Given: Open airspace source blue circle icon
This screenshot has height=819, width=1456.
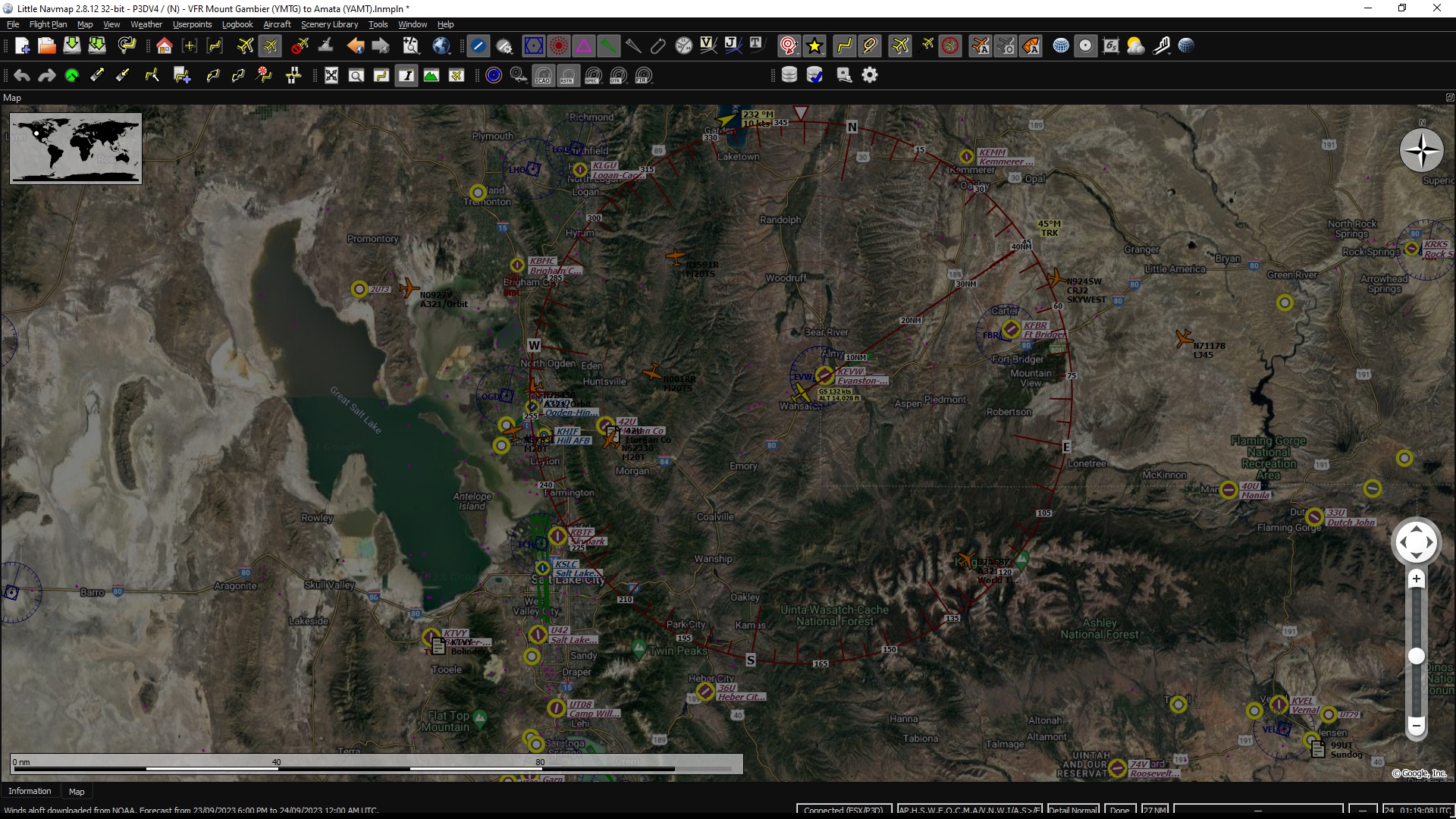Looking at the screenshot, I should (x=494, y=76).
